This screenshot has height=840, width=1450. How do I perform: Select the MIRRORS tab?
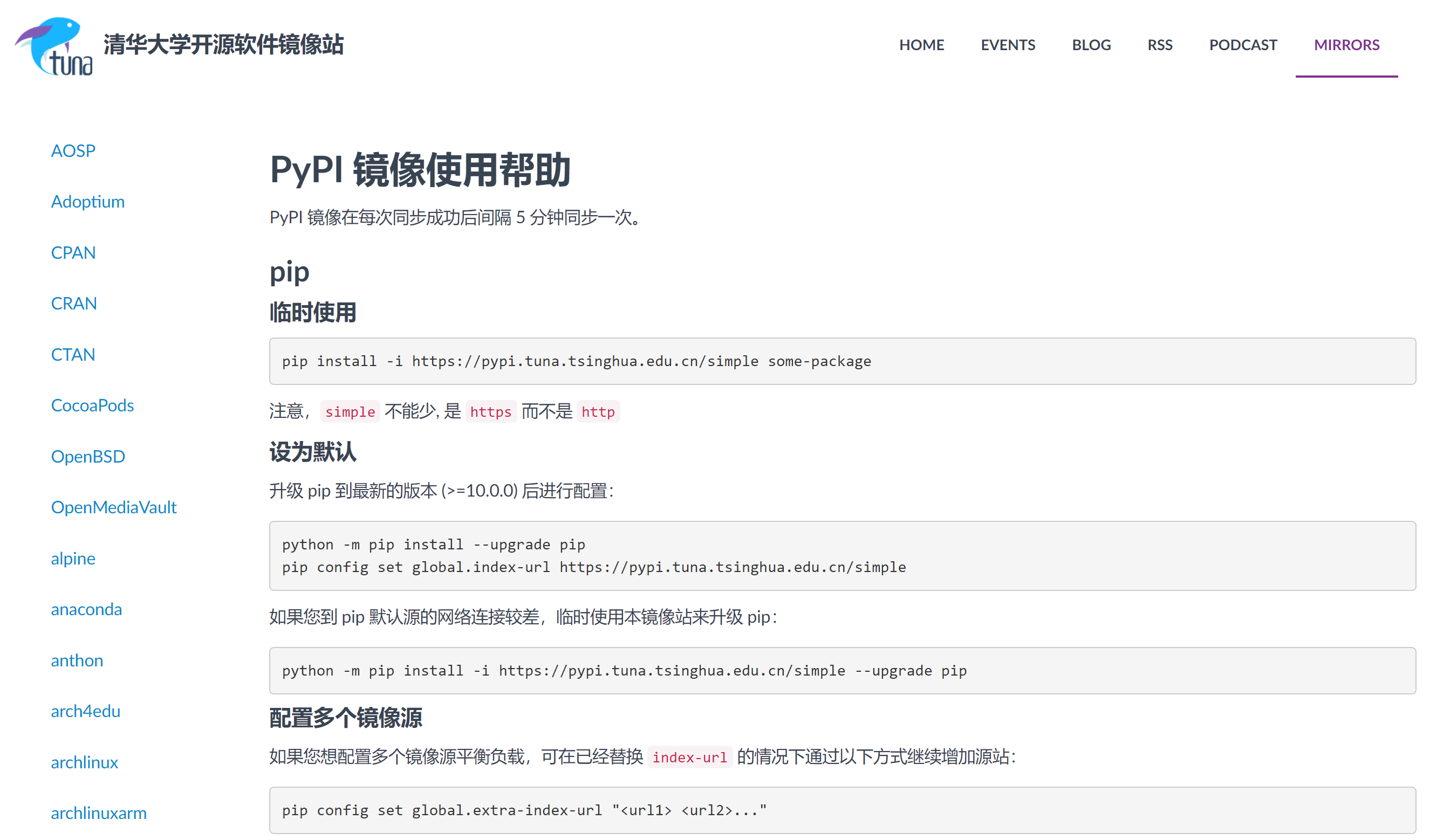click(1346, 45)
